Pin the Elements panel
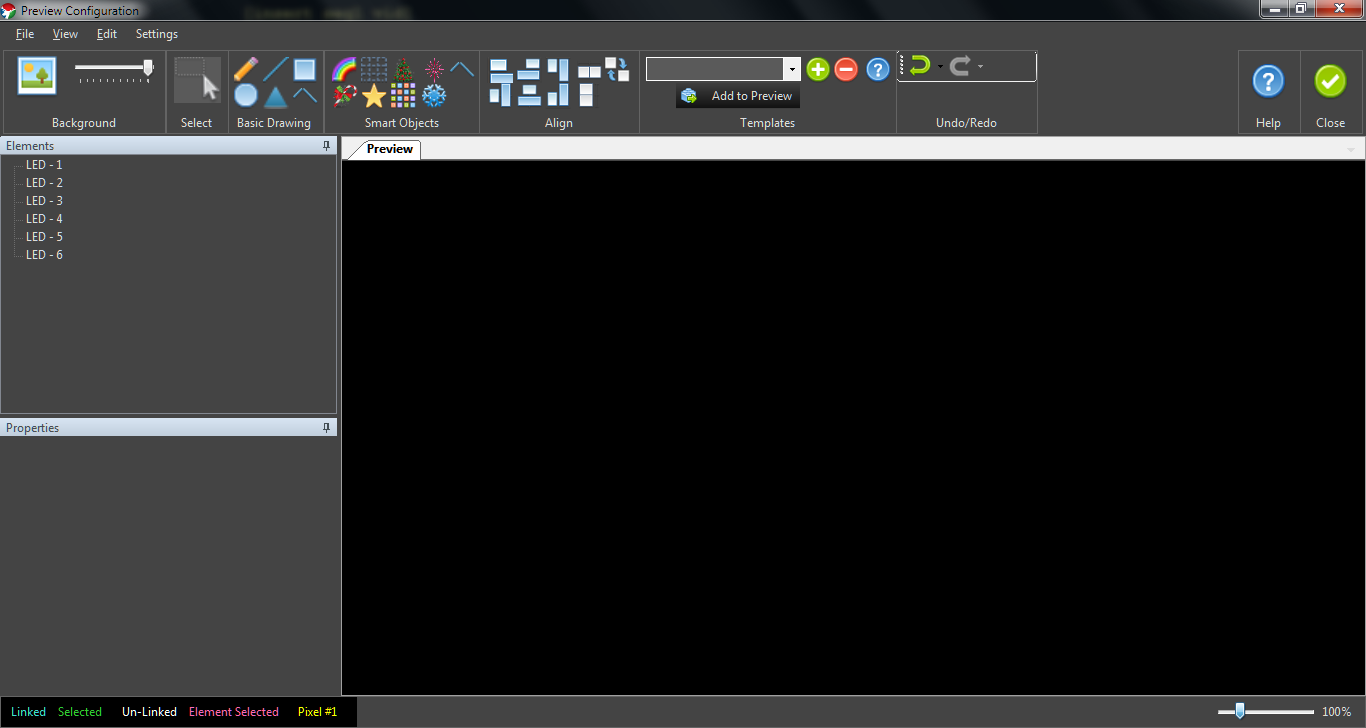Screen dimensions: 1366x728 (x=326, y=146)
